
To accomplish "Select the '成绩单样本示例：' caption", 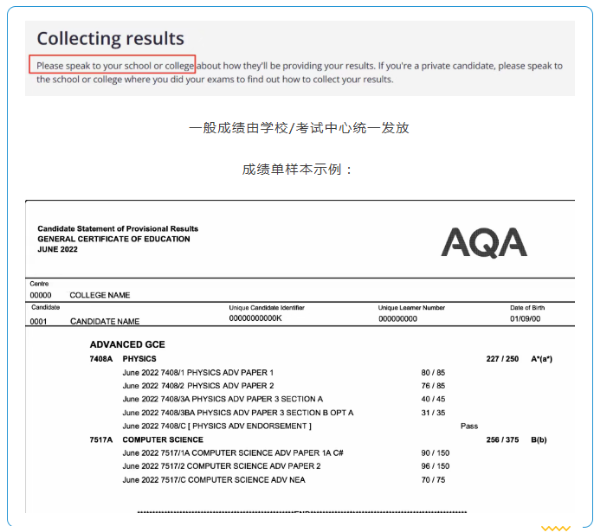I will 297,169.
